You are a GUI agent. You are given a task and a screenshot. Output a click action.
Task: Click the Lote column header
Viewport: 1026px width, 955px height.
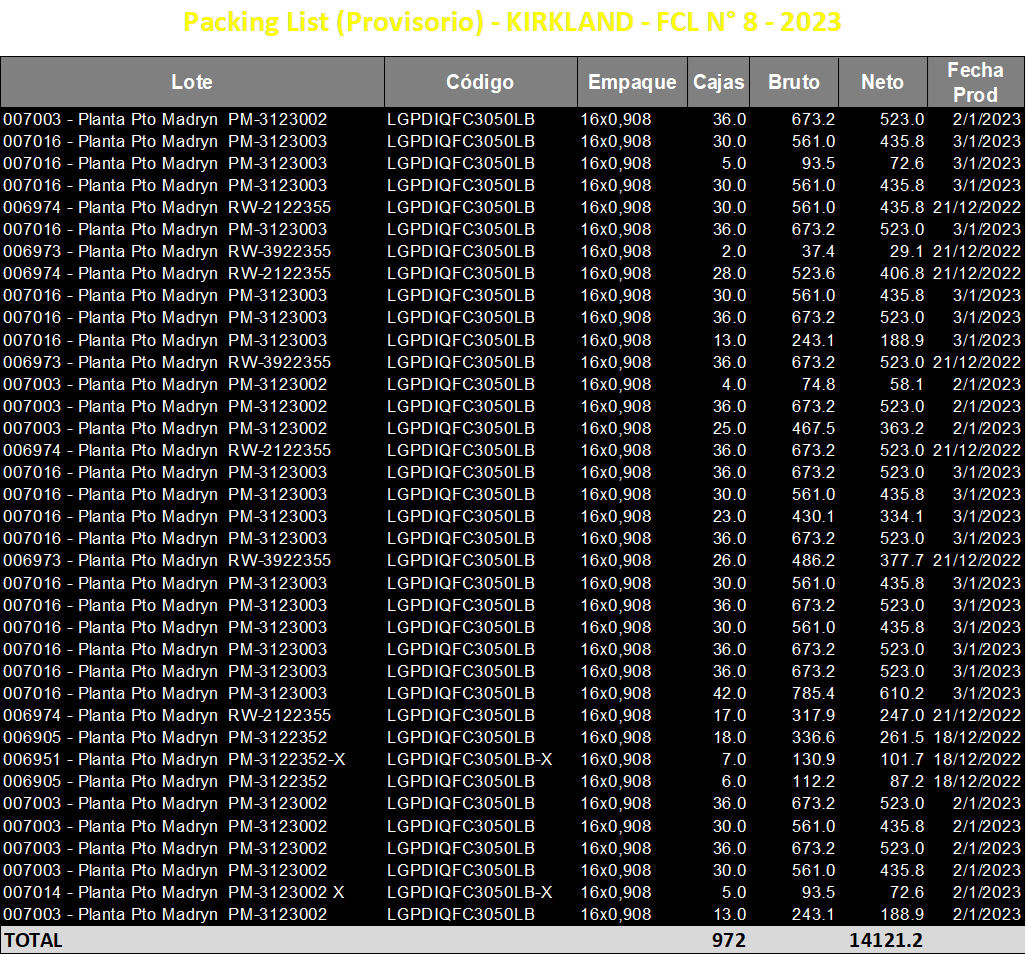pos(192,82)
